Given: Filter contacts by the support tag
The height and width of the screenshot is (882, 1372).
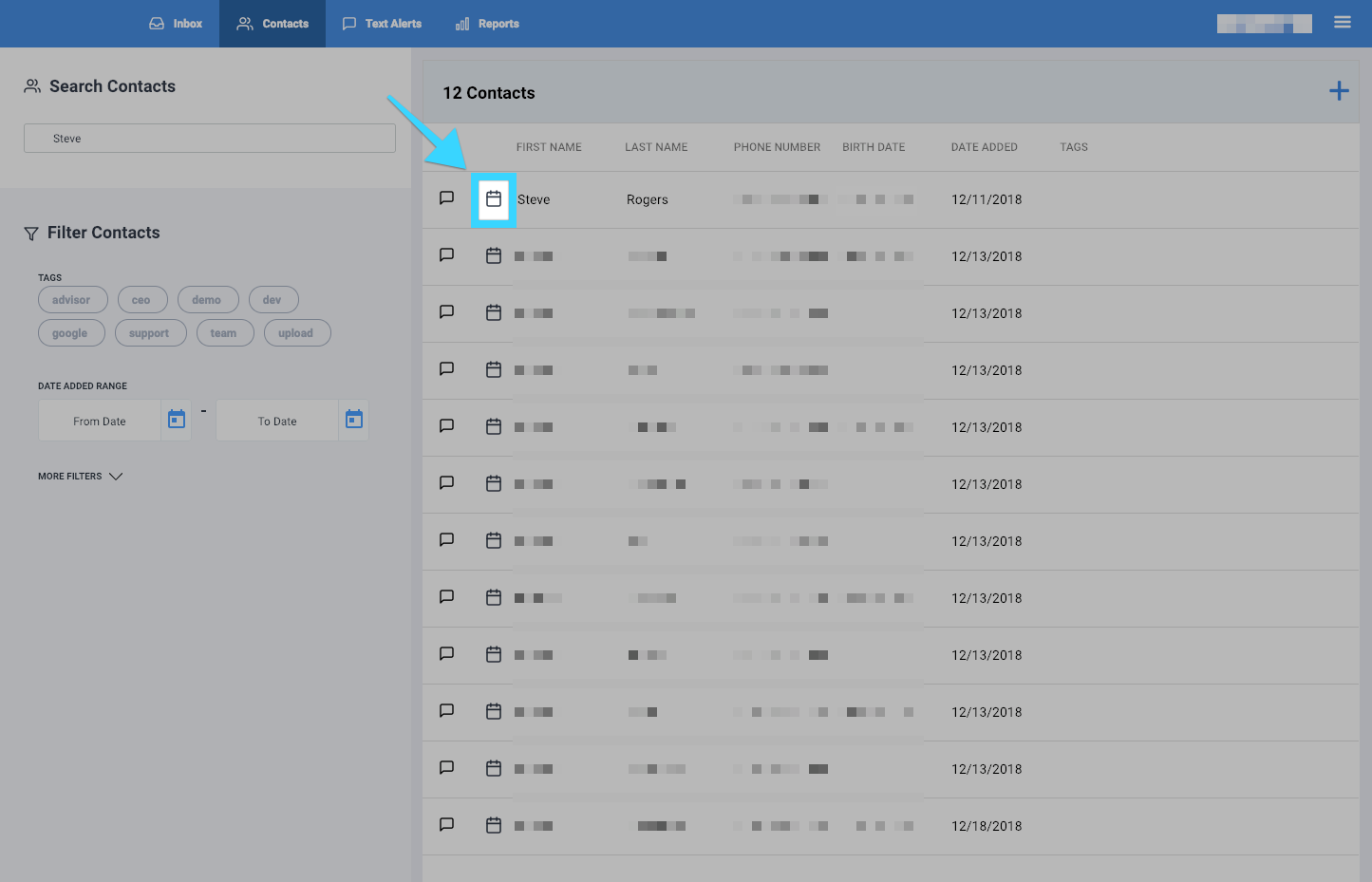Looking at the screenshot, I should (151, 333).
